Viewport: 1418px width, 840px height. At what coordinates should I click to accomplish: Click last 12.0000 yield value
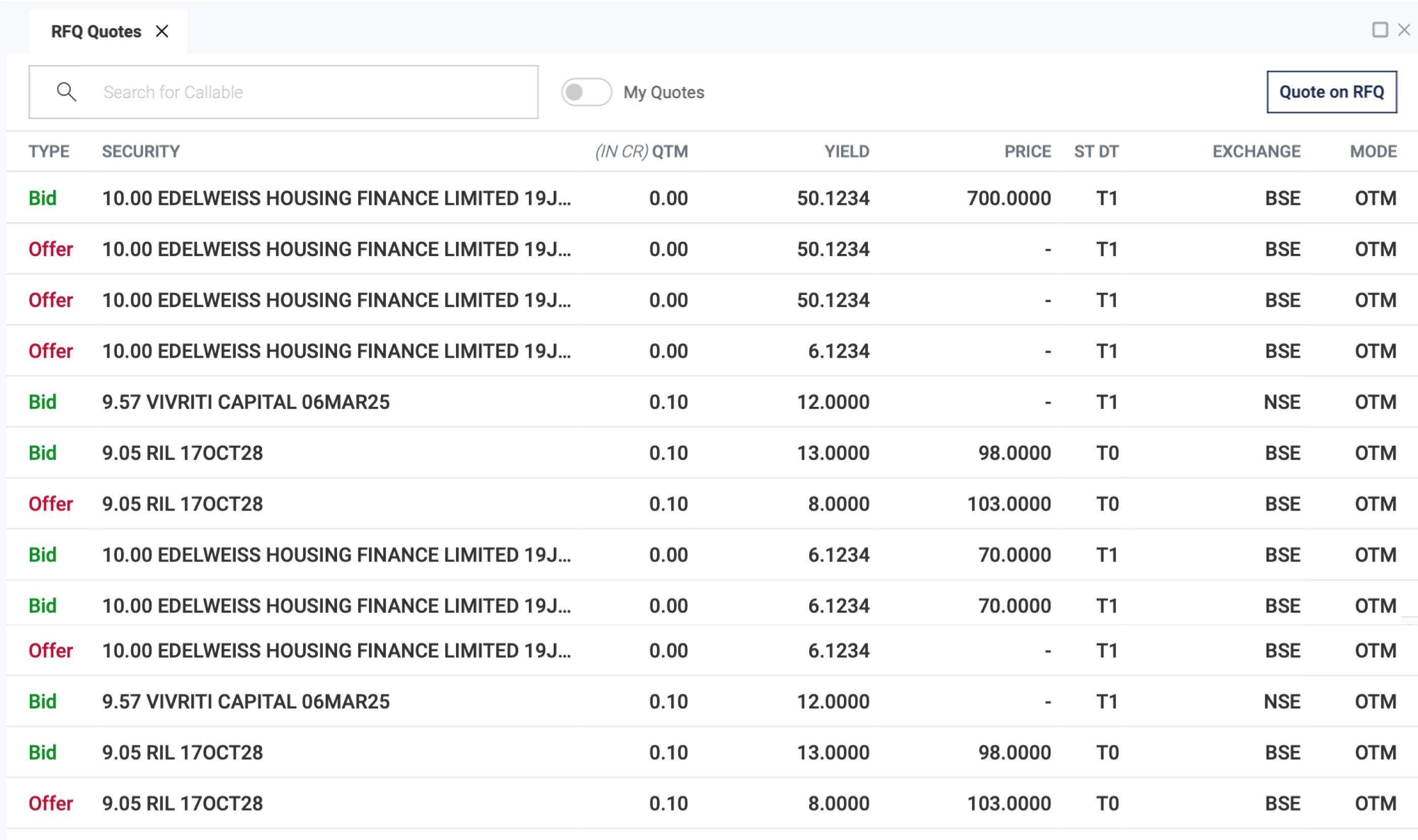(x=833, y=701)
